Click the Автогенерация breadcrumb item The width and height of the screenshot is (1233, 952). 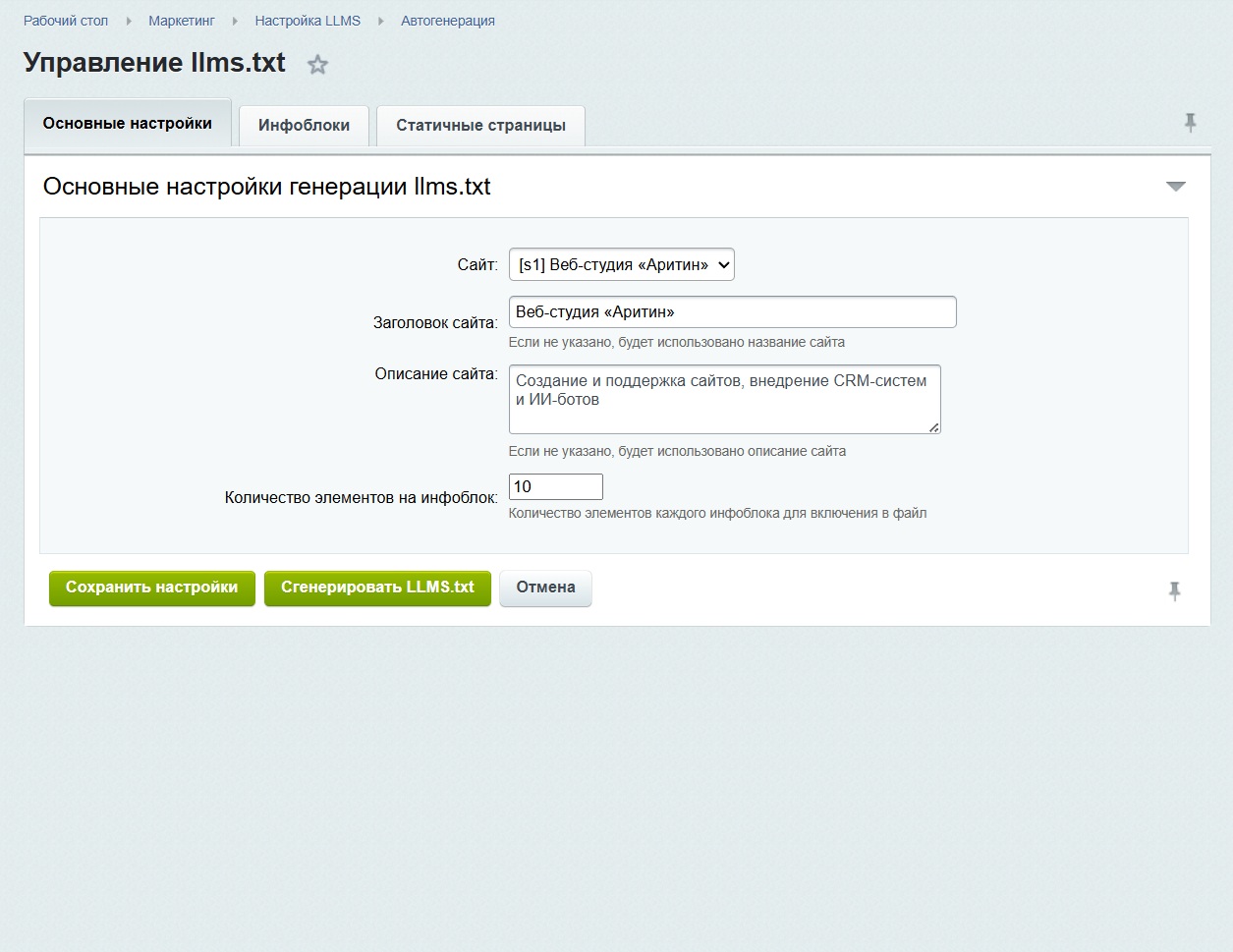click(448, 20)
